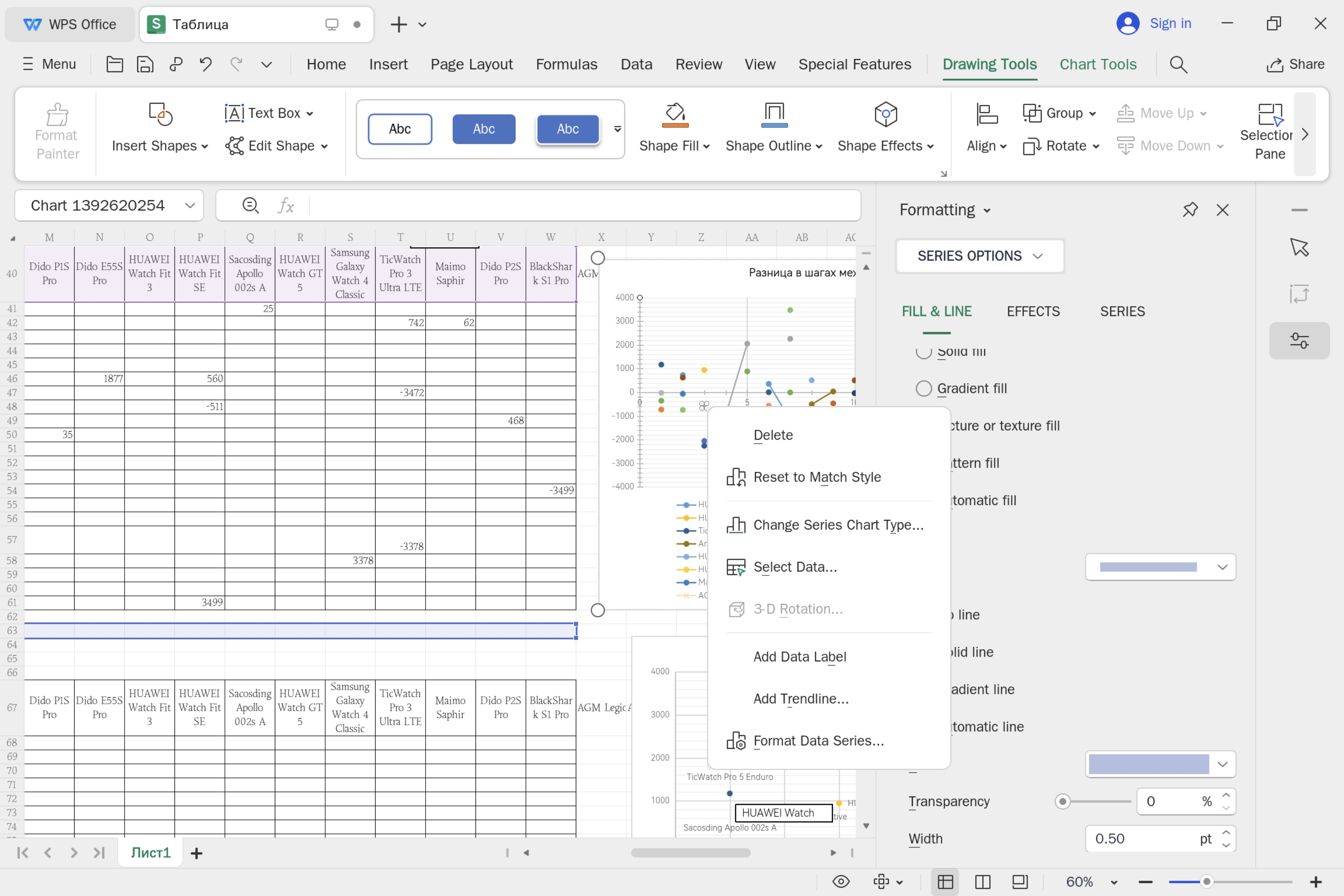
Task: Click the Save icon in toolbar
Action: click(x=145, y=64)
